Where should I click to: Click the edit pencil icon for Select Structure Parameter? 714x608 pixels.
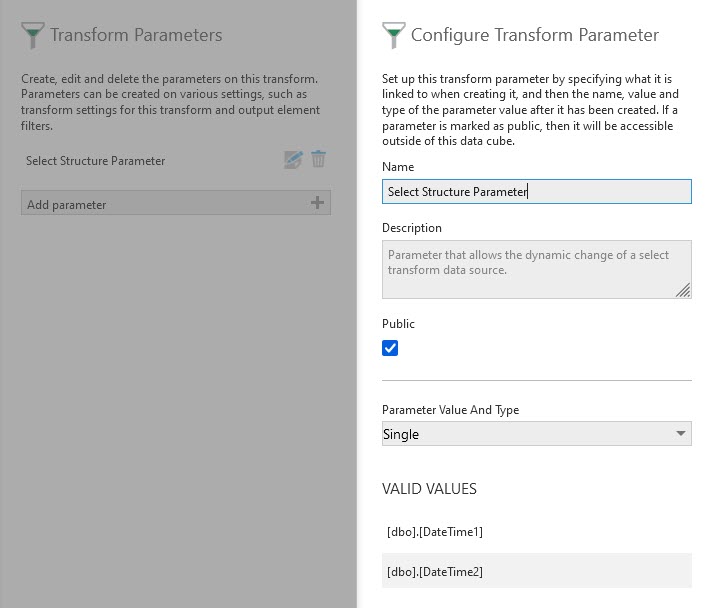293,160
